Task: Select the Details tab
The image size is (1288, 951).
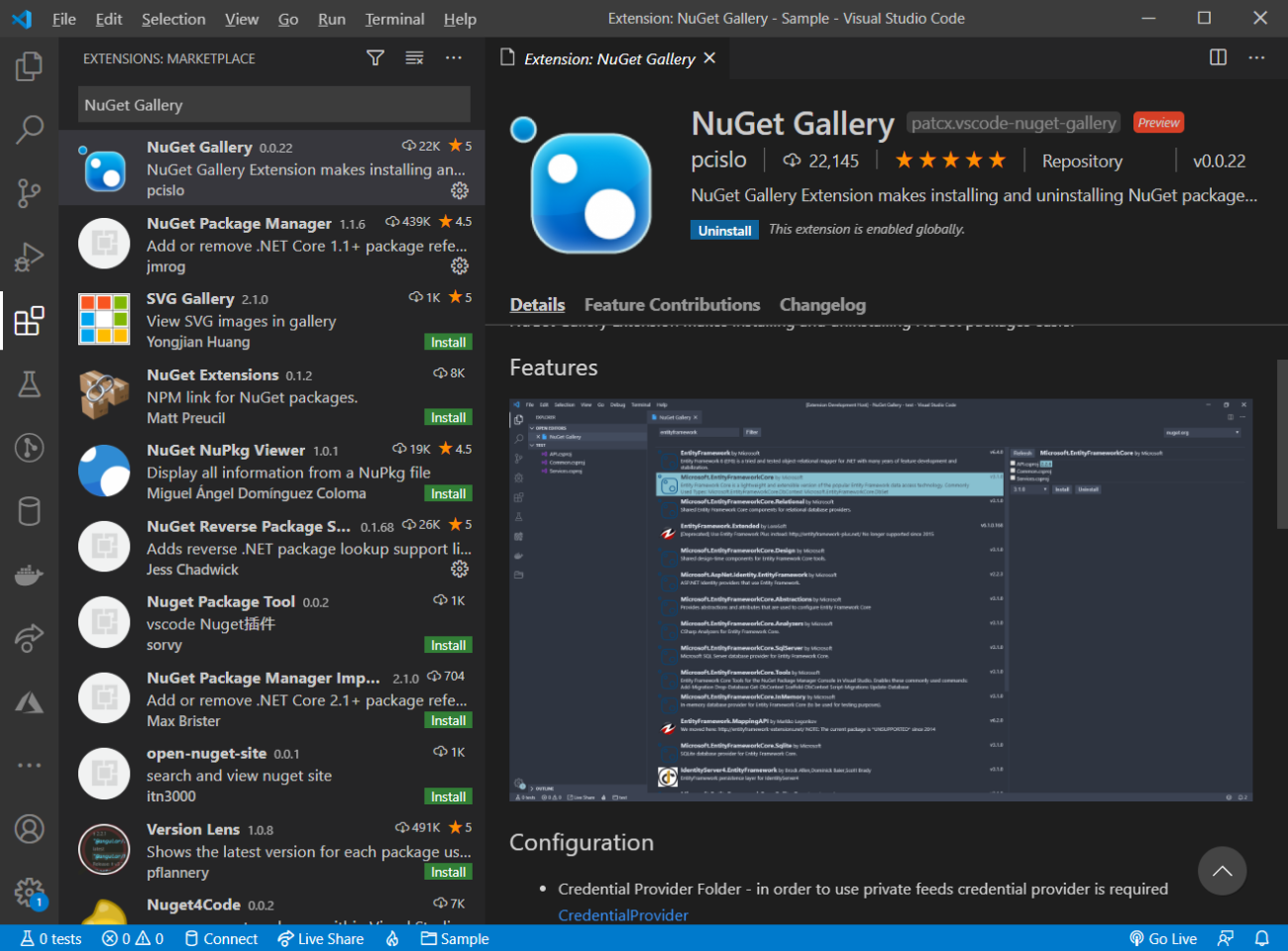Action: tap(537, 305)
